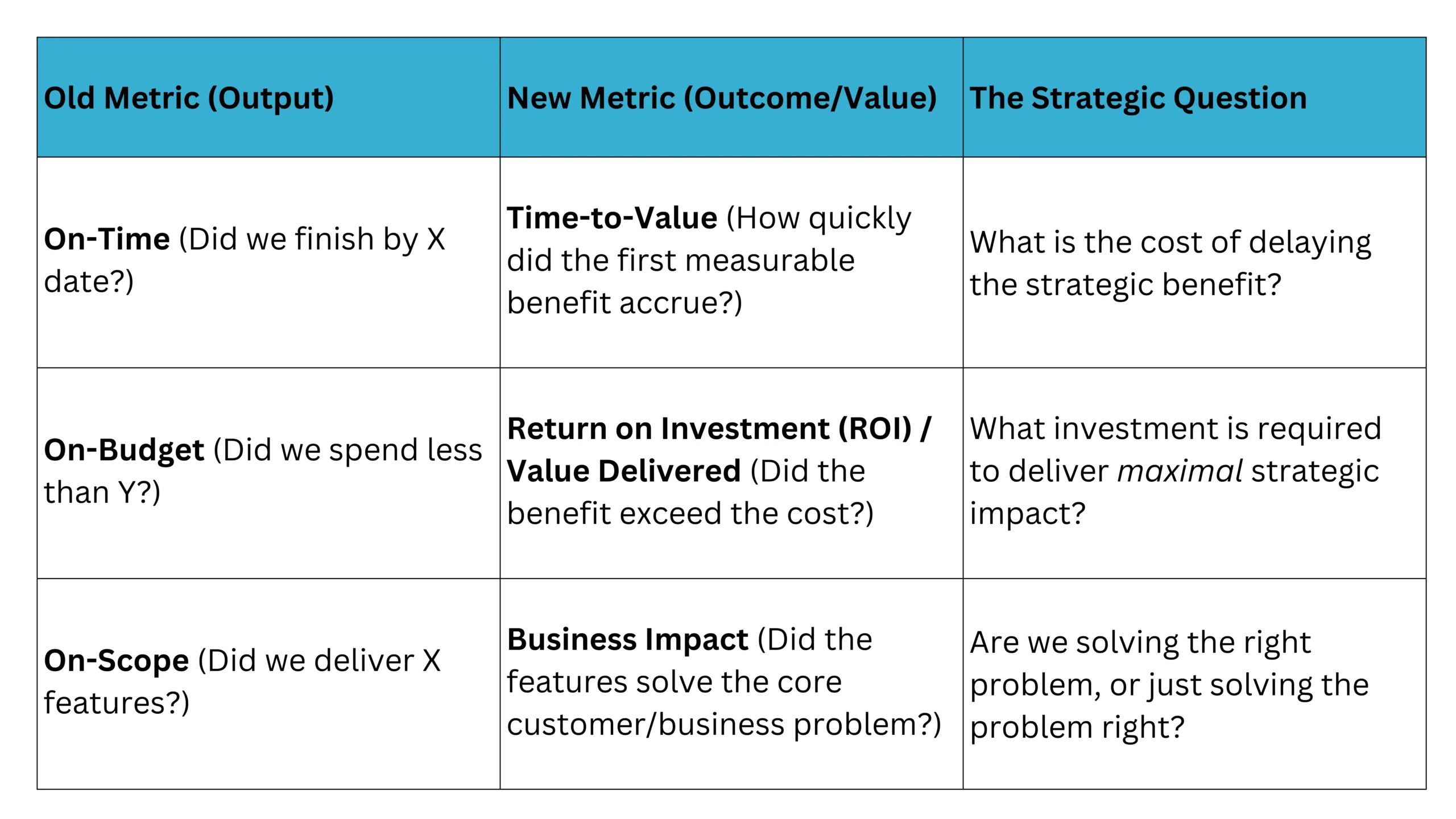This screenshot has height=819, width=1456.
Task: Select the bold "Time-to-Value" text
Action: point(612,218)
